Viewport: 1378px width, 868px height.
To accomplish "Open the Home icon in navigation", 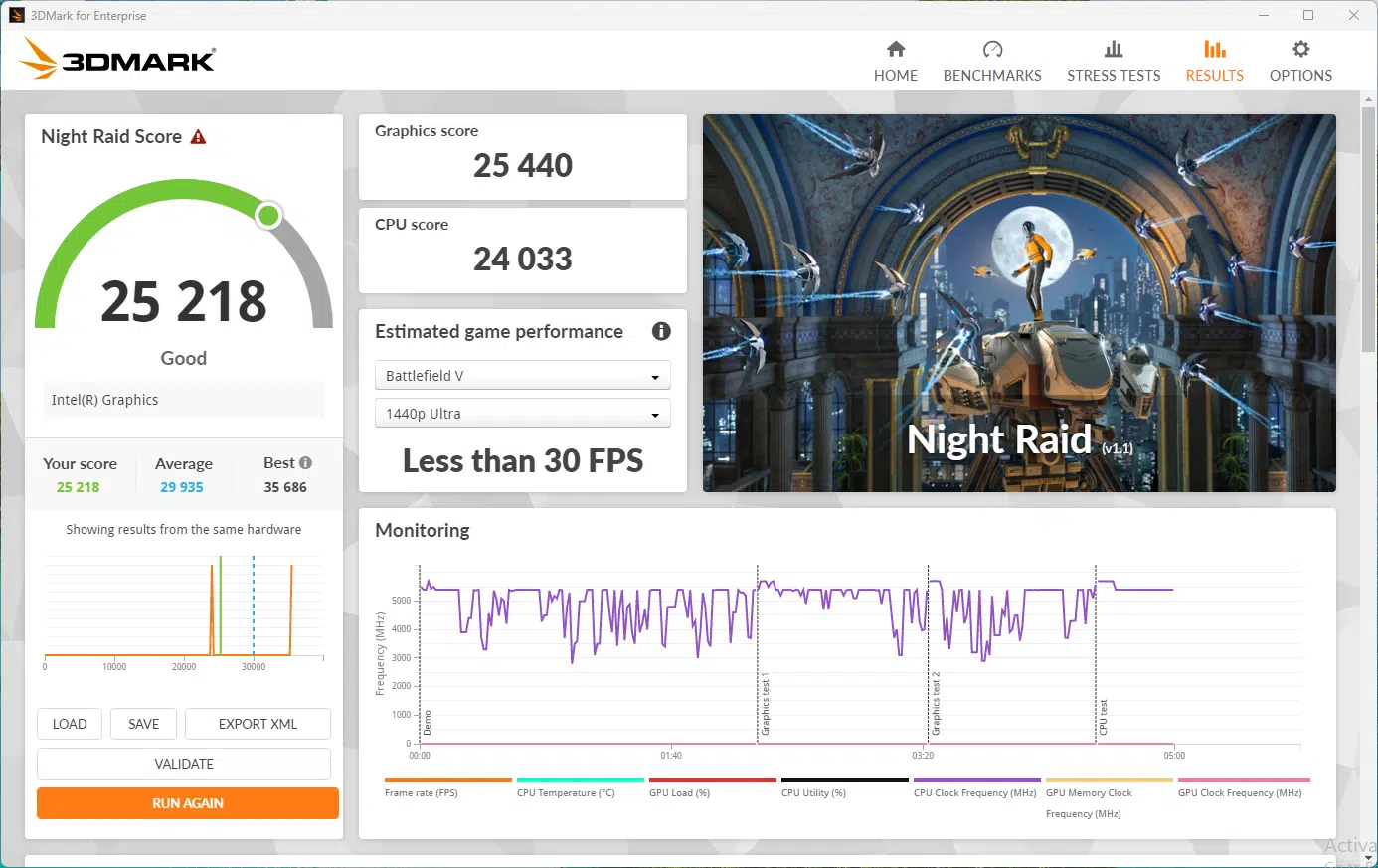I will click(896, 49).
